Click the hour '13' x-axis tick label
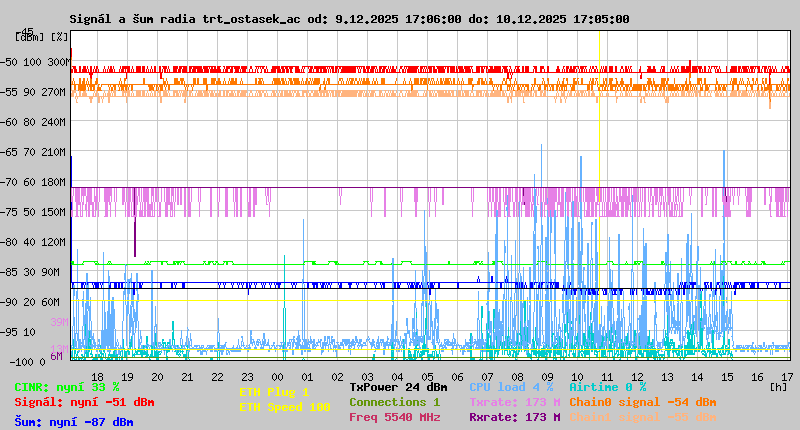Image resolution: width=800 pixels, height=430 pixels. coord(667,377)
